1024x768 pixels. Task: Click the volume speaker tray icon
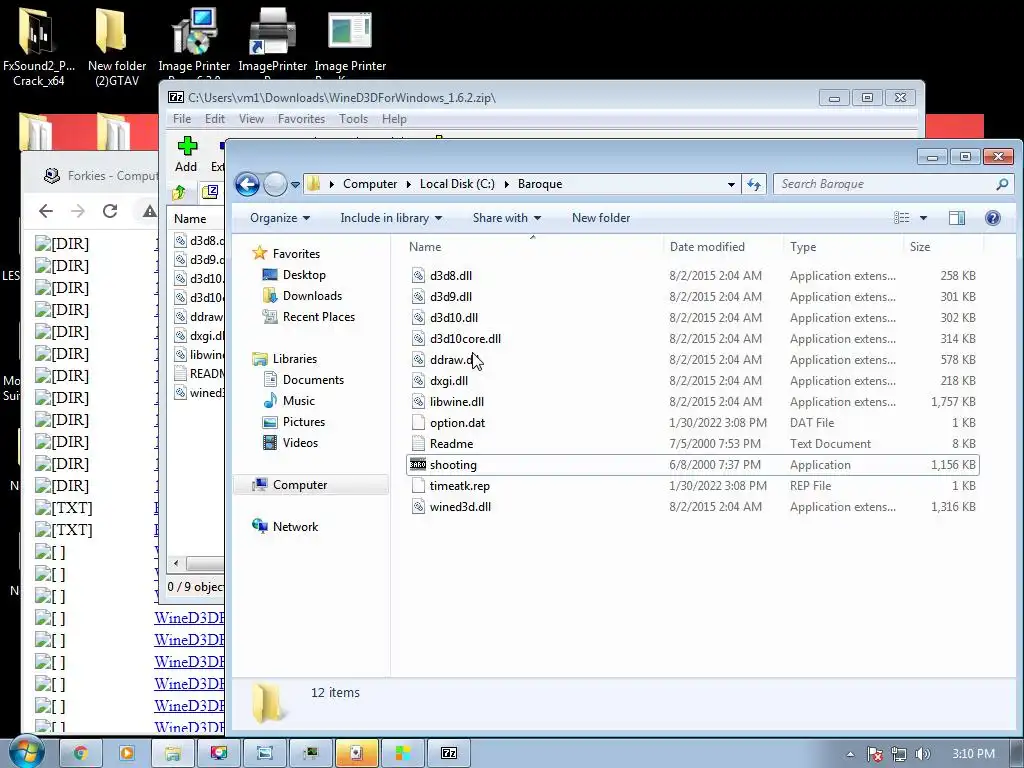(x=922, y=754)
